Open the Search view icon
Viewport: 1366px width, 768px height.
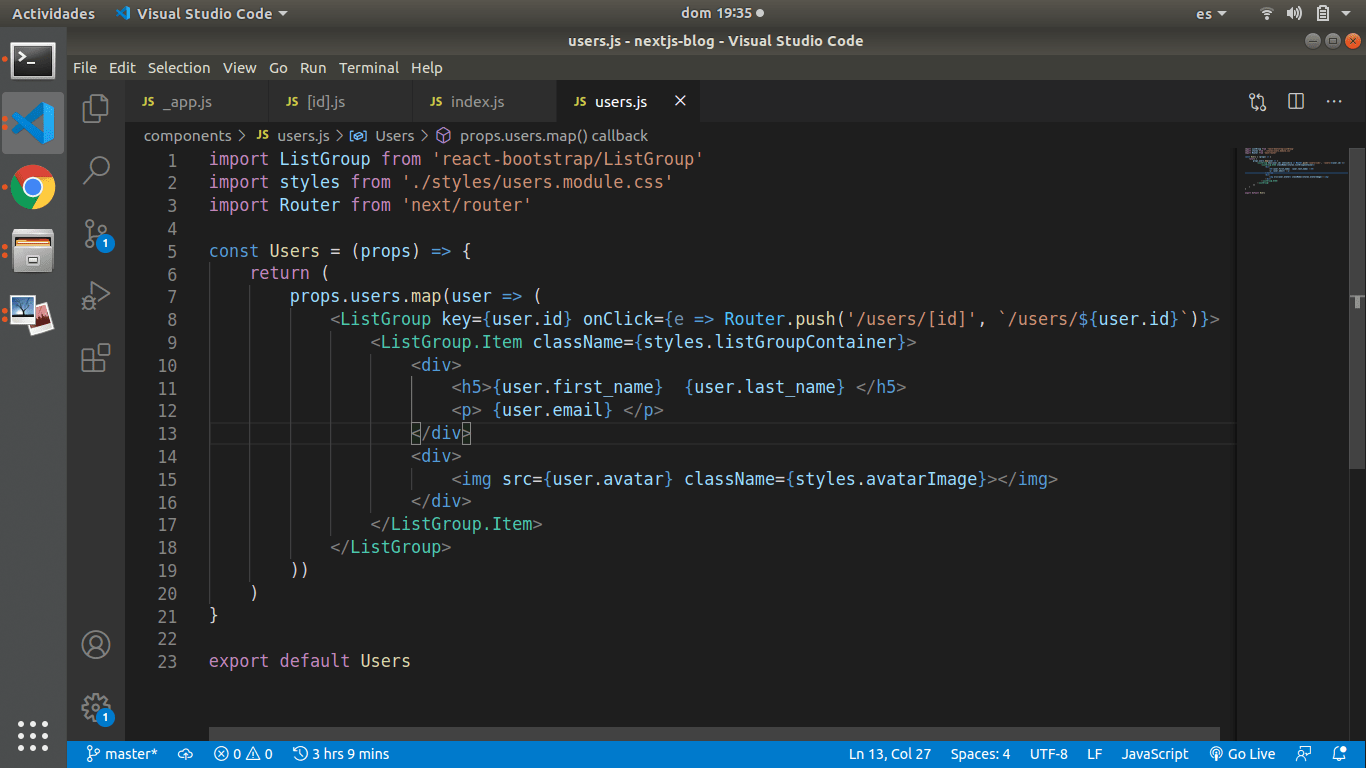96,170
